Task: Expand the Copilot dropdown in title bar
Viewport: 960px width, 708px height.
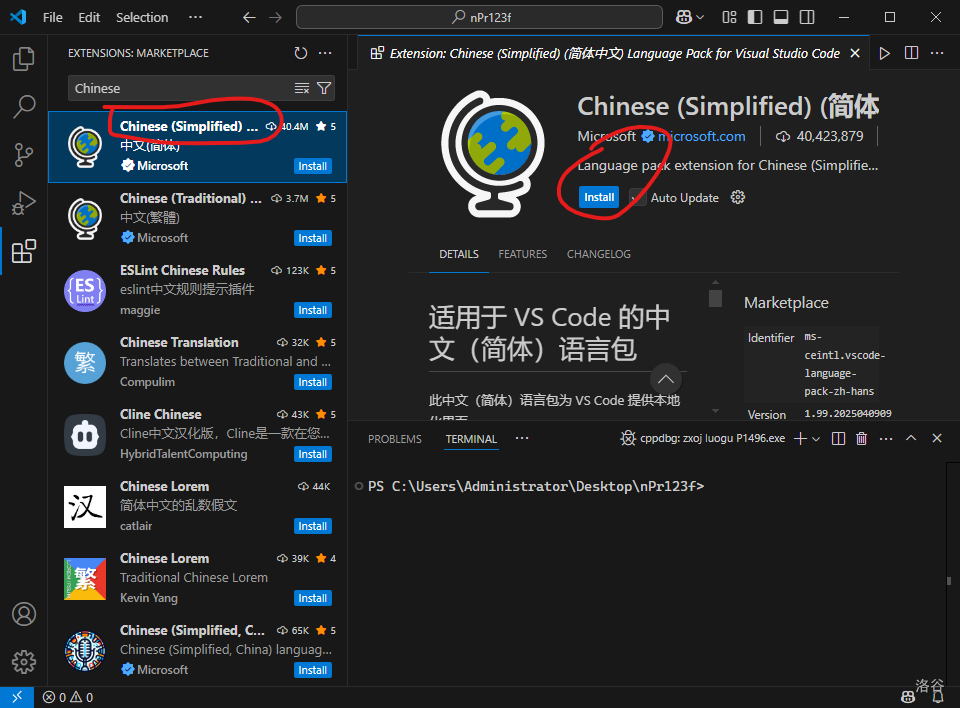Action: click(701, 17)
